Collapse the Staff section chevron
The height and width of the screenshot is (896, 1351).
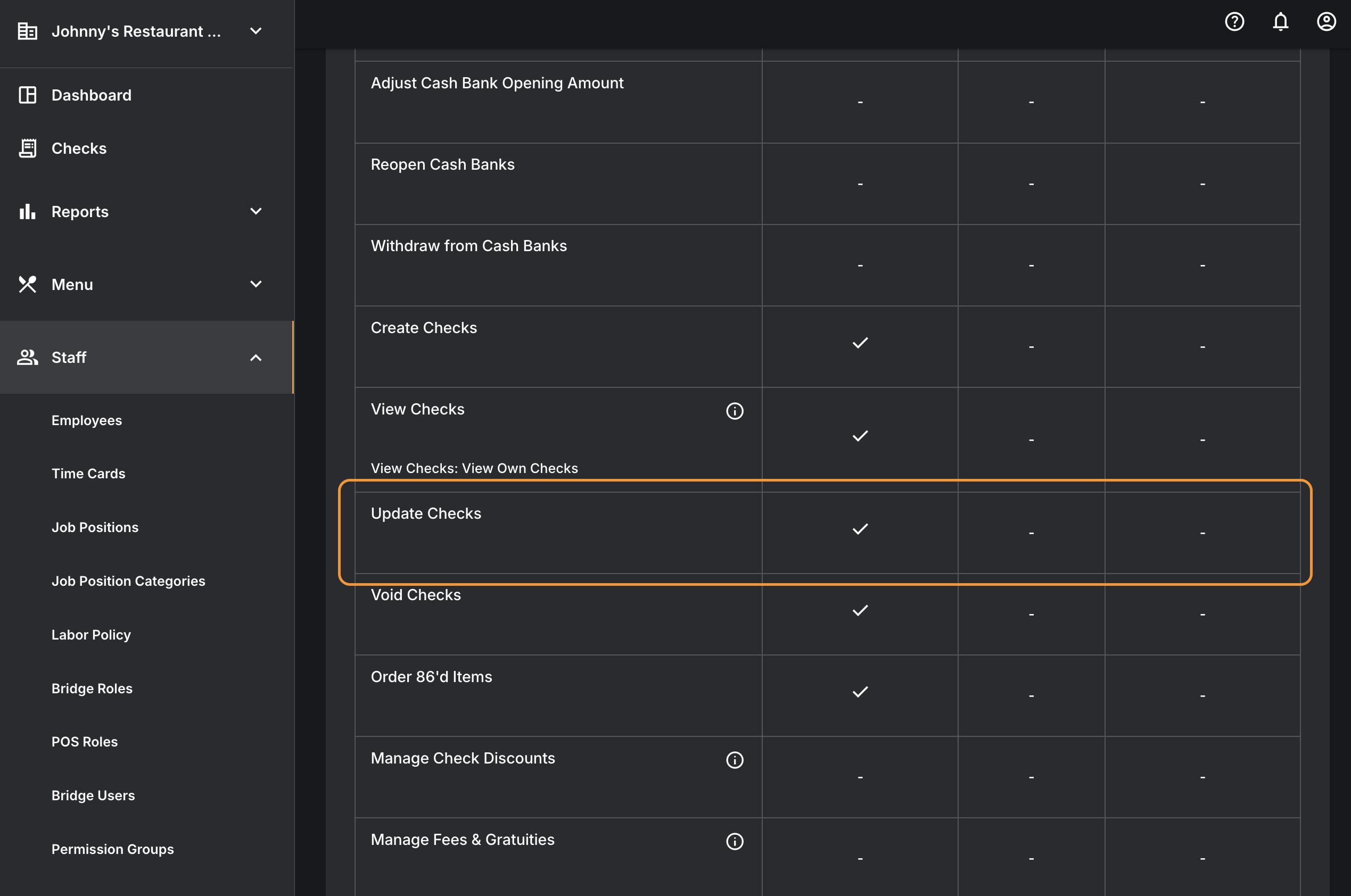pos(256,358)
